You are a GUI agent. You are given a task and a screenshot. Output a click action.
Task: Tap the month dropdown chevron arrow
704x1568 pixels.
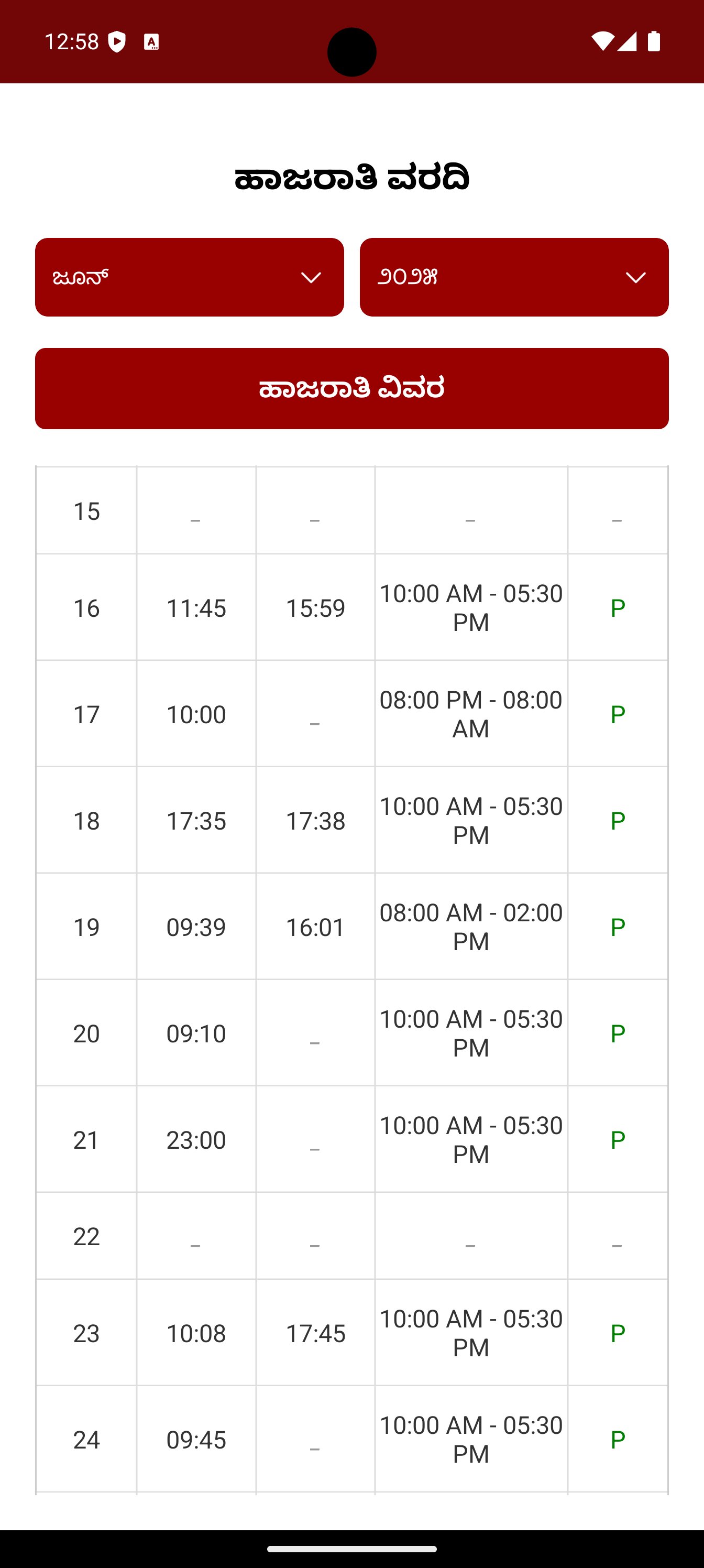click(x=311, y=278)
